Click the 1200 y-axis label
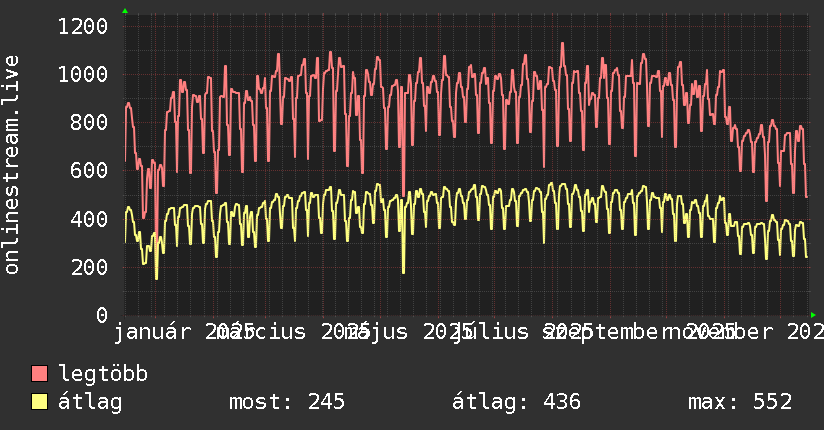 point(83,26)
